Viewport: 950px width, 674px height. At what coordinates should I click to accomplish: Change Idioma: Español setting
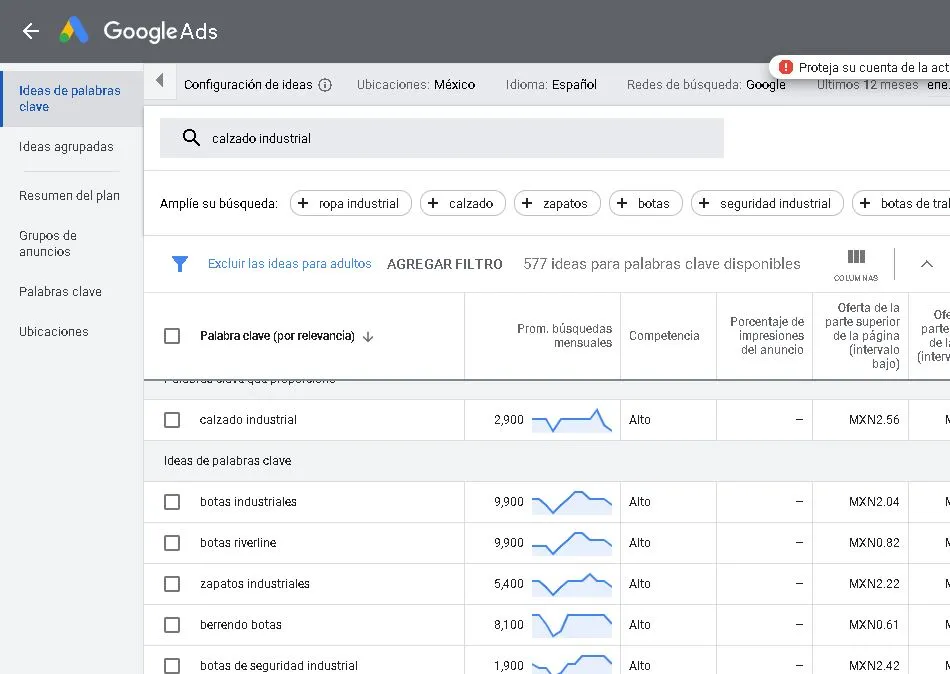point(551,85)
